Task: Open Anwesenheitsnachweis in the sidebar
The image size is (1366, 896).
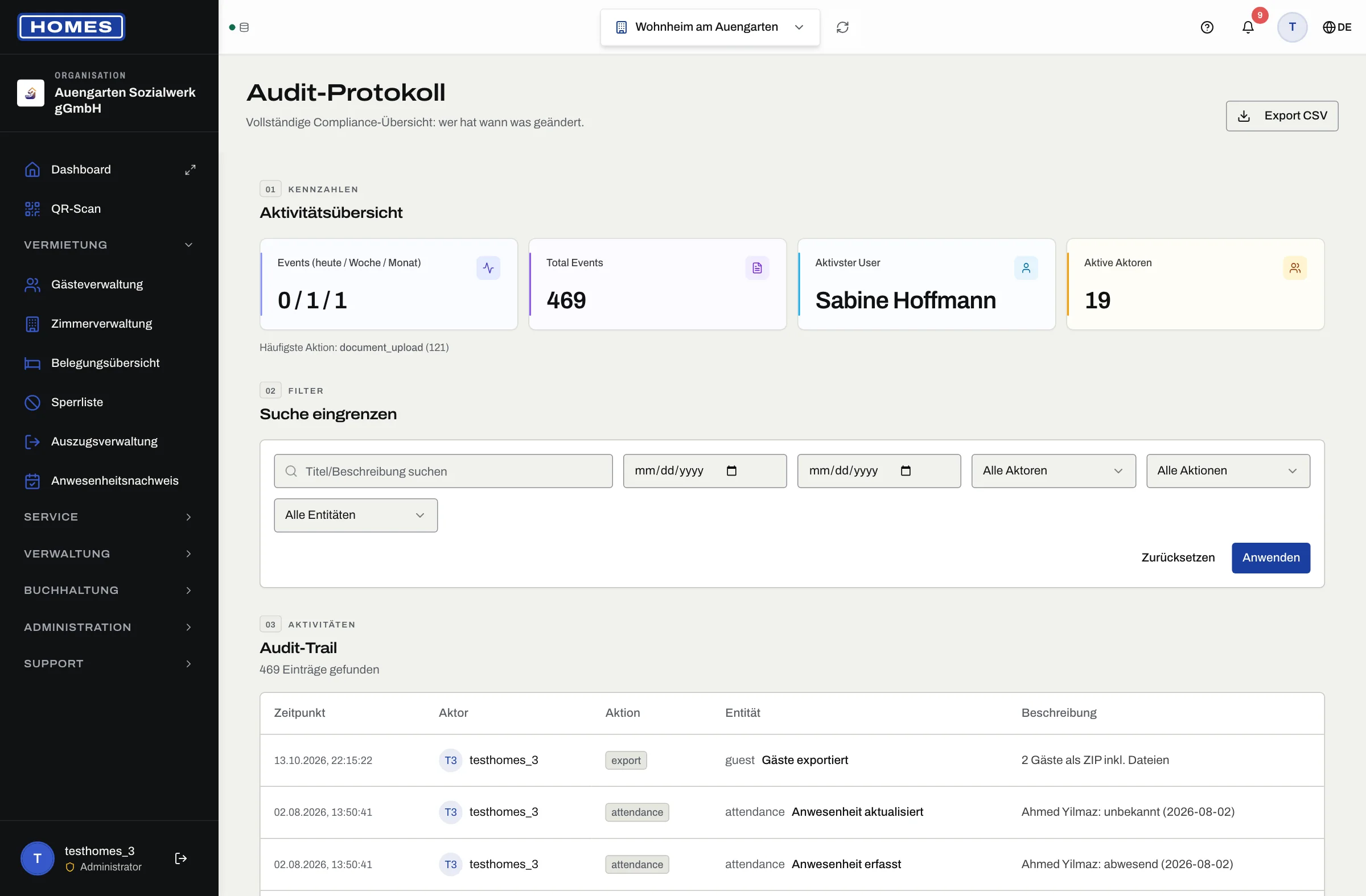Action: pyautogui.click(x=109, y=481)
